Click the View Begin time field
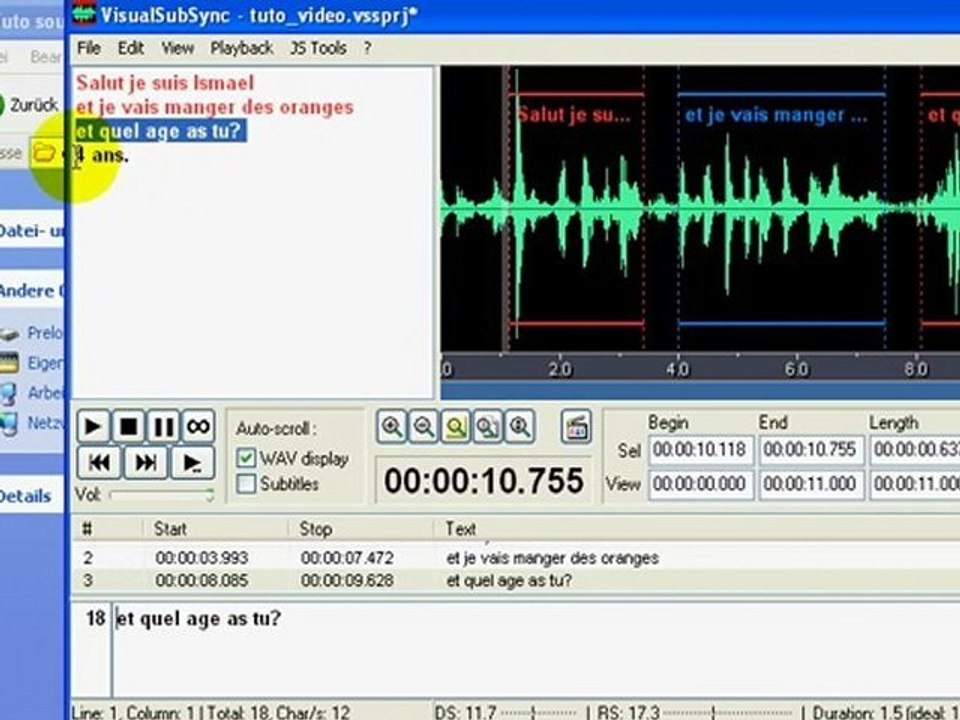The height and width of the screenshot is (720, 960). pyautogui.click(x=701, y=484)
